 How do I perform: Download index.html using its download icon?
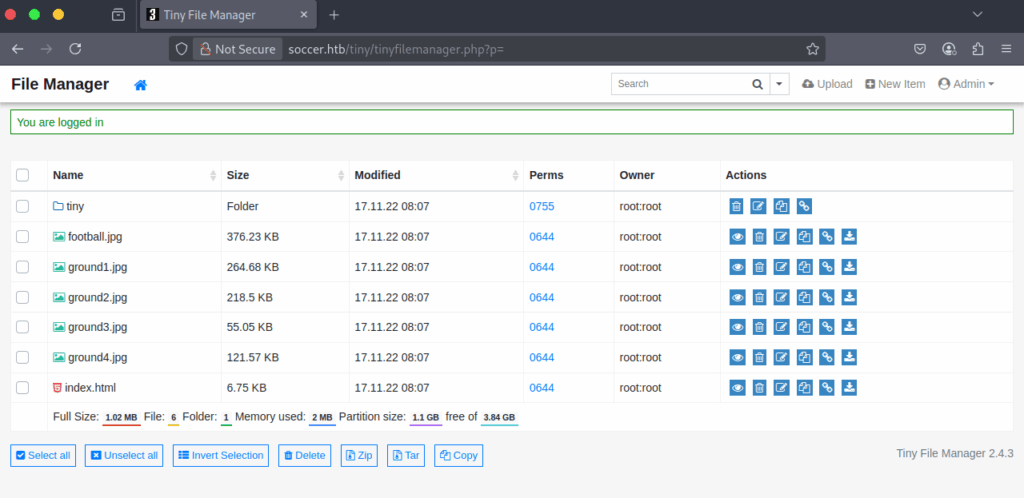(x=849, y=388)
